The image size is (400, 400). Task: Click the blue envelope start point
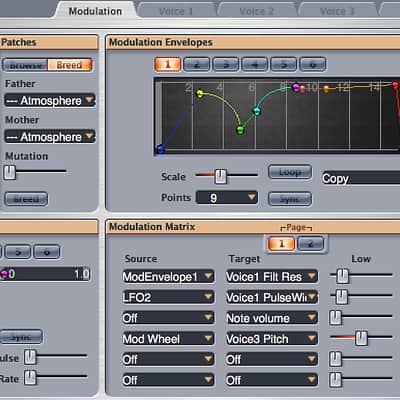pyautogui.click(x=161, y=149)
